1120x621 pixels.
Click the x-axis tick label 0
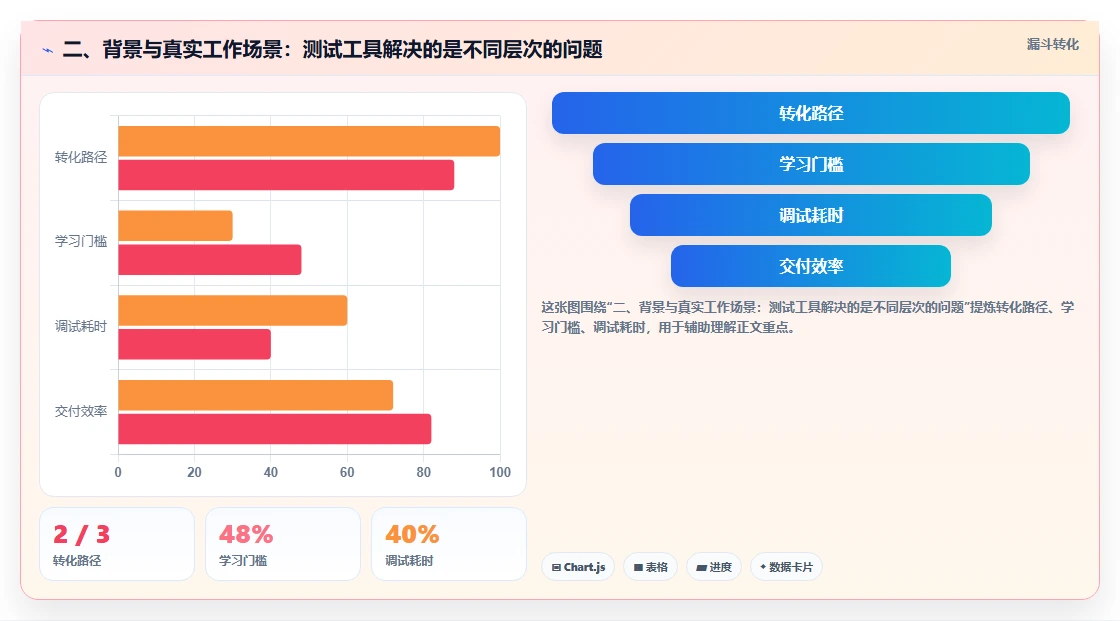[x=118, y=472]
